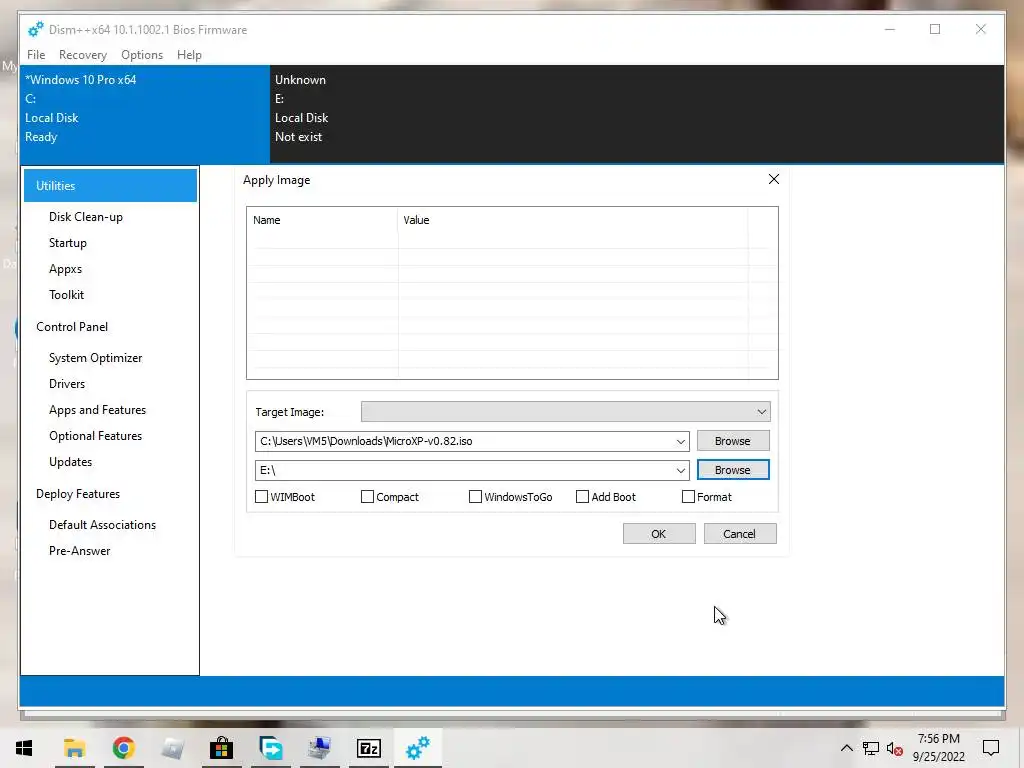Open 7-Zip from the taskbar

pyautogui.click(x=368, y=748)
